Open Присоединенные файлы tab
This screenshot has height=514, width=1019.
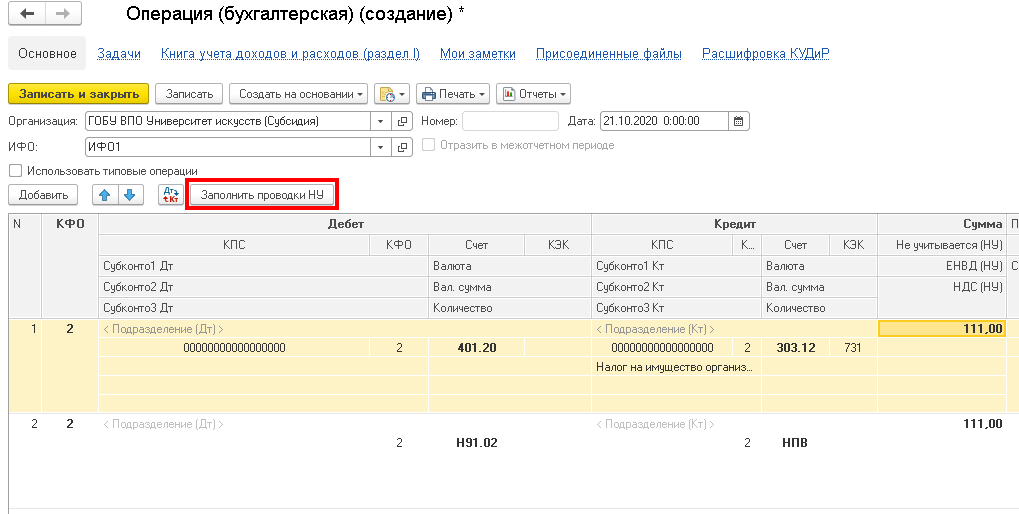tap(609, 54)
